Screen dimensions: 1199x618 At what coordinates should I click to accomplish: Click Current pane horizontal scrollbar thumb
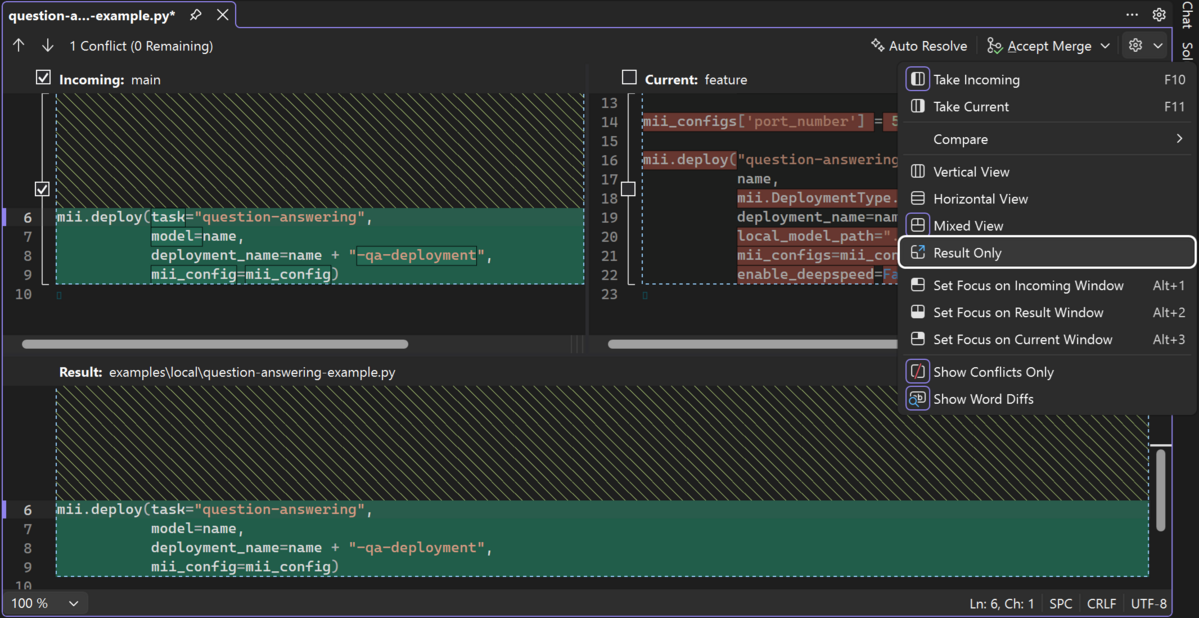pos(753,344)
